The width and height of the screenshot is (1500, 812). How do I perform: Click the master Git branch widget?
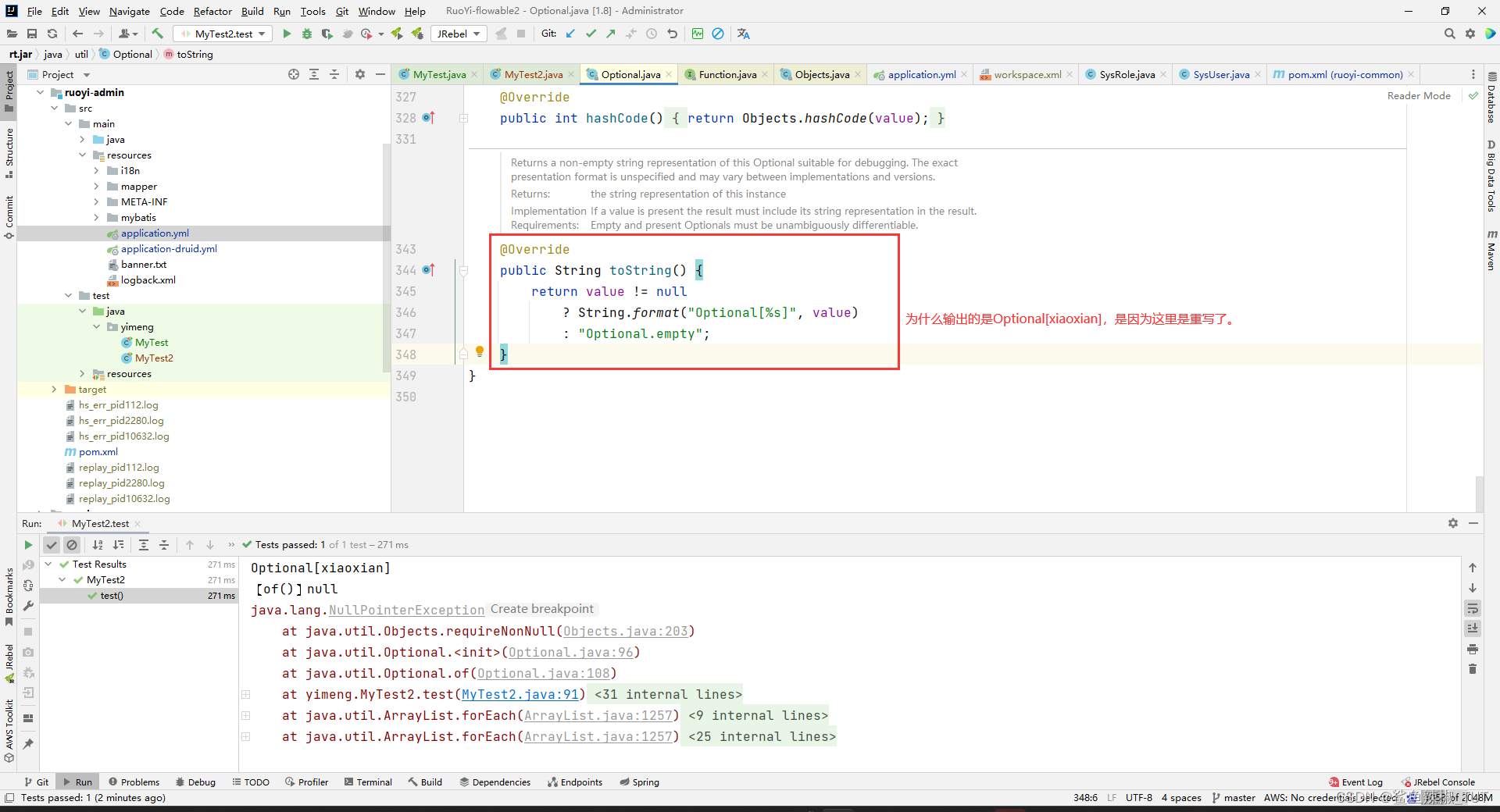(1234, 797)
